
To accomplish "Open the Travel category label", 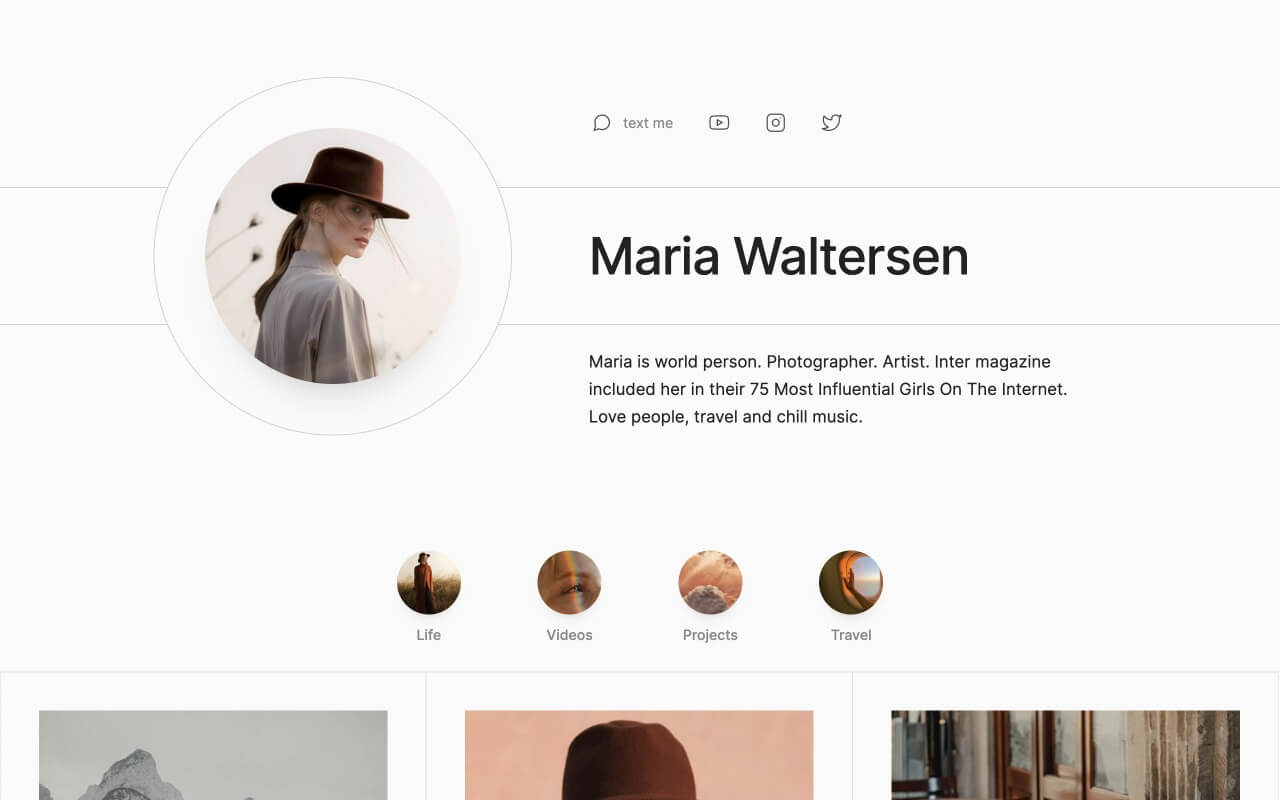I will (x=851, y=634).
